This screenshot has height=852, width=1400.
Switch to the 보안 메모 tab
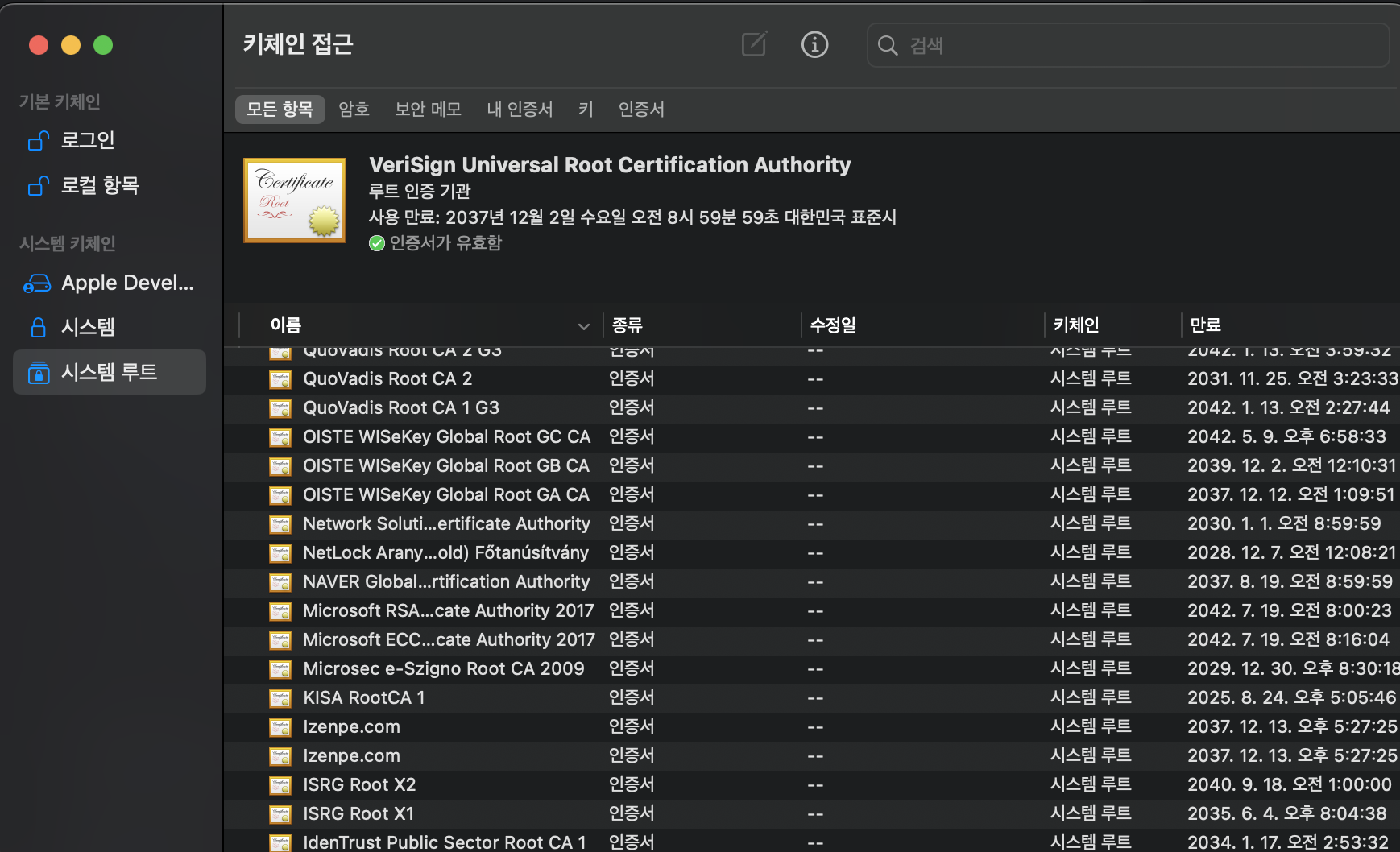tap(428, 109)
